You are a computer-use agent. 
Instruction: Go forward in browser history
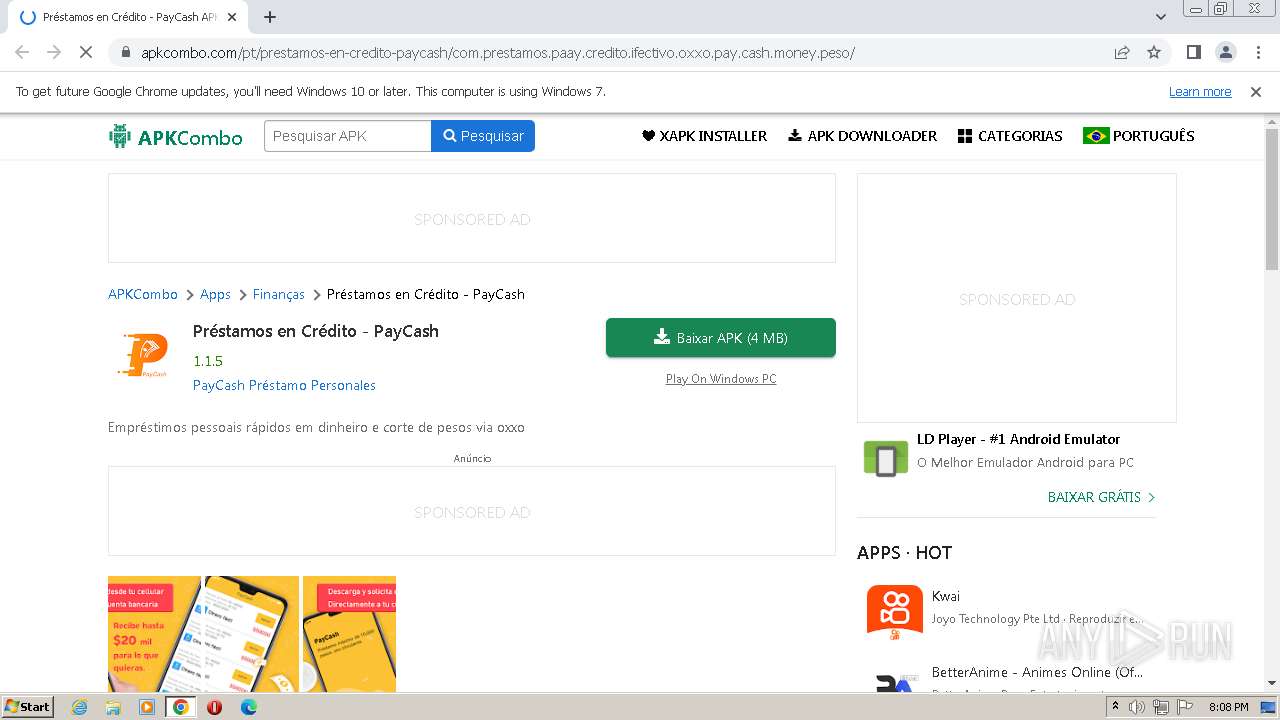54,52
